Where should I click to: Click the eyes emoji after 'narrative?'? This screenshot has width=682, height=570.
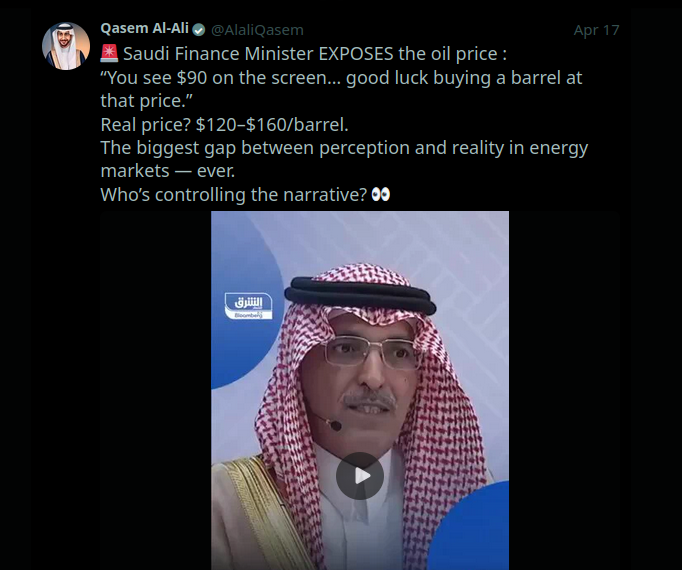381,194
